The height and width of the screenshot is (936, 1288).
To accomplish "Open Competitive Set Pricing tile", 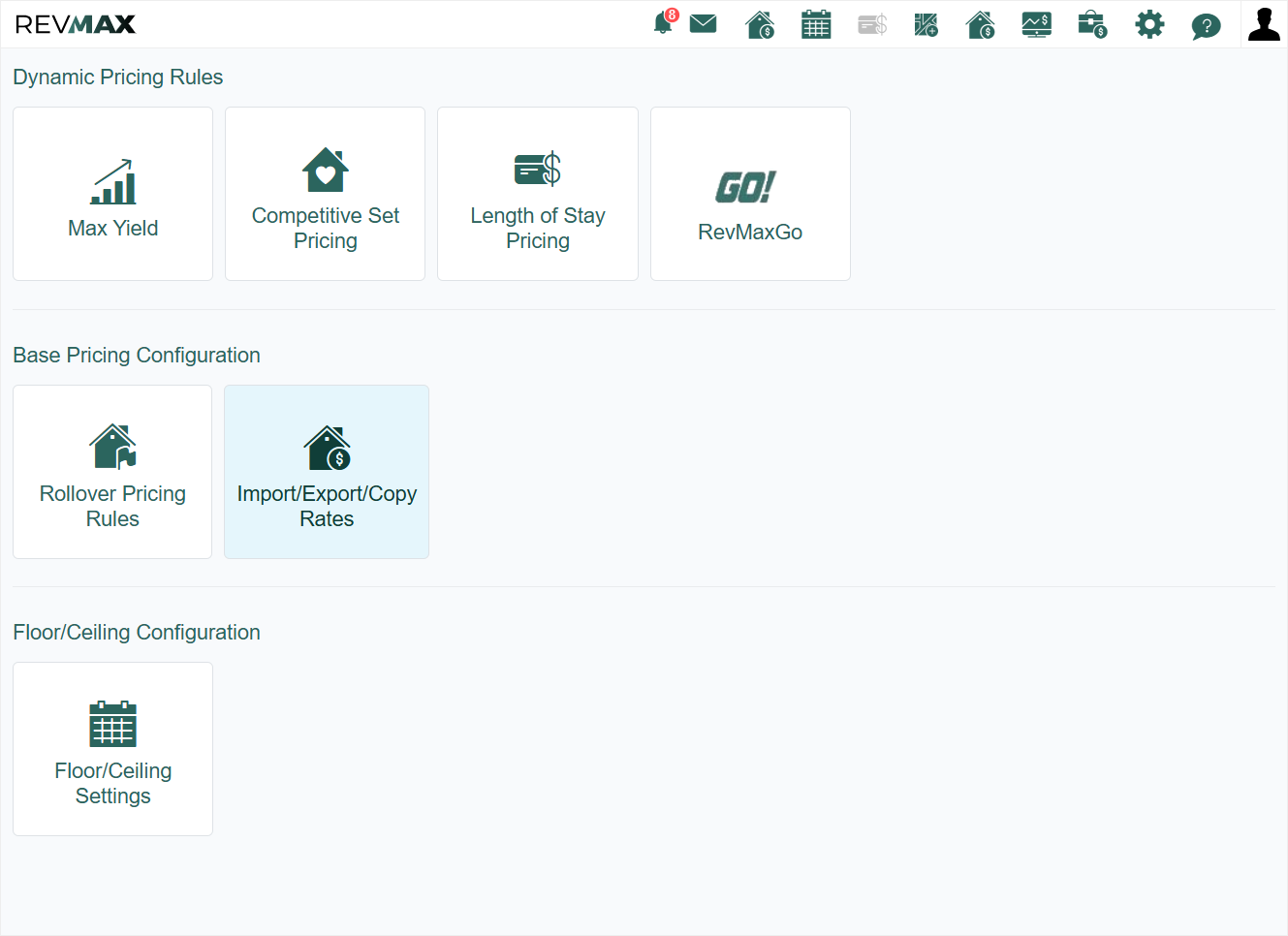I will (x=325, y=194).
